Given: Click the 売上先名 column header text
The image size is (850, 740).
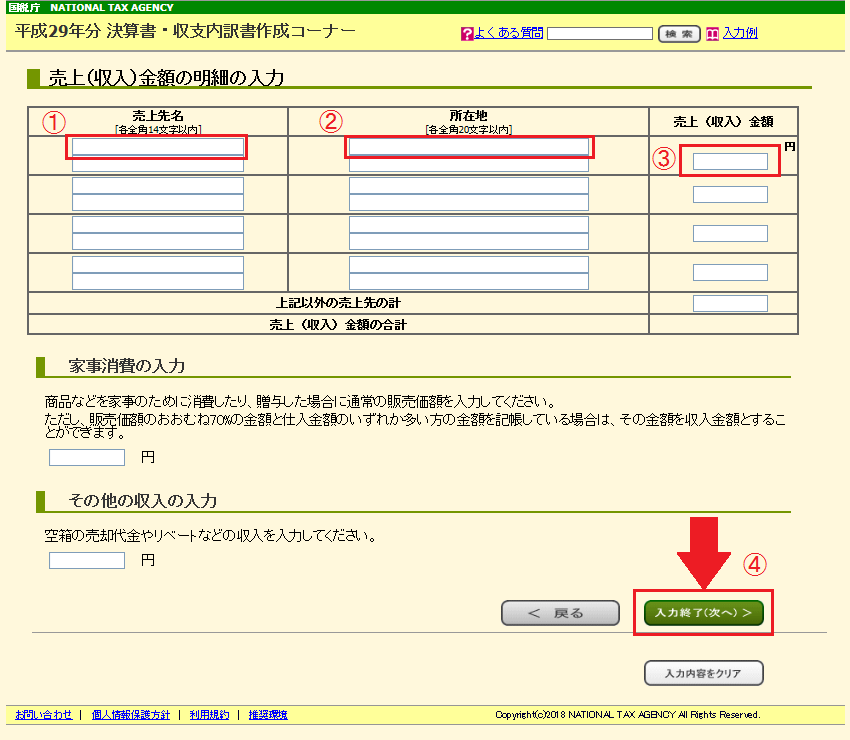Looking at the screenshot, I should coord(158,115).
